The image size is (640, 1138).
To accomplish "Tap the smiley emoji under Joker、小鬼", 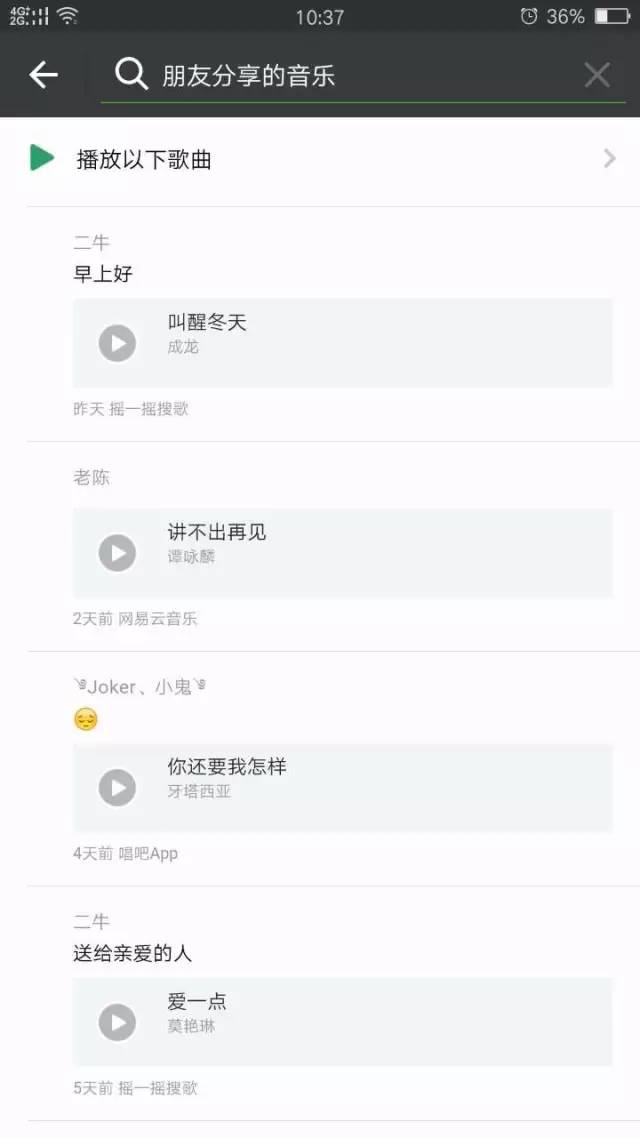I will pyautogui.click(x=85, y=719).
